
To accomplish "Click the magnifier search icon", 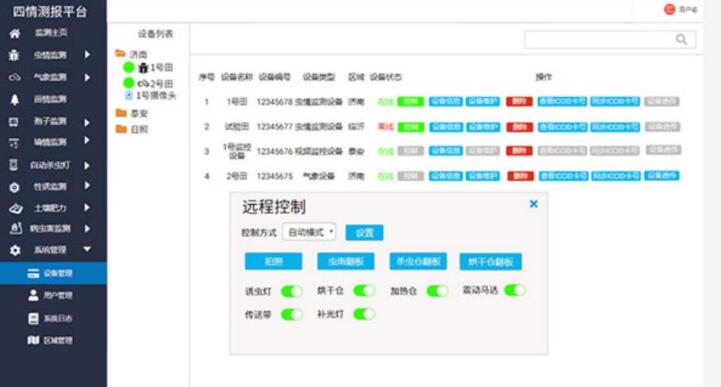I will 681,40.
